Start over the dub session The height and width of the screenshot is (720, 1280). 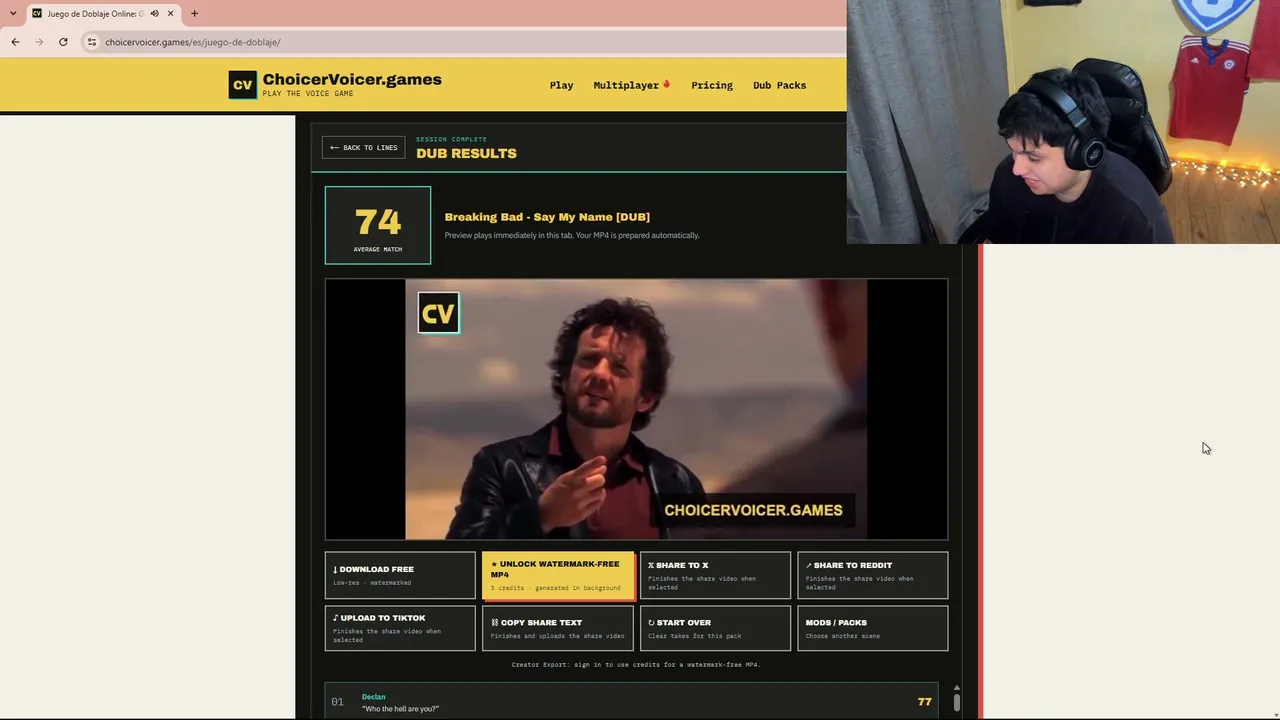point(715,628)
